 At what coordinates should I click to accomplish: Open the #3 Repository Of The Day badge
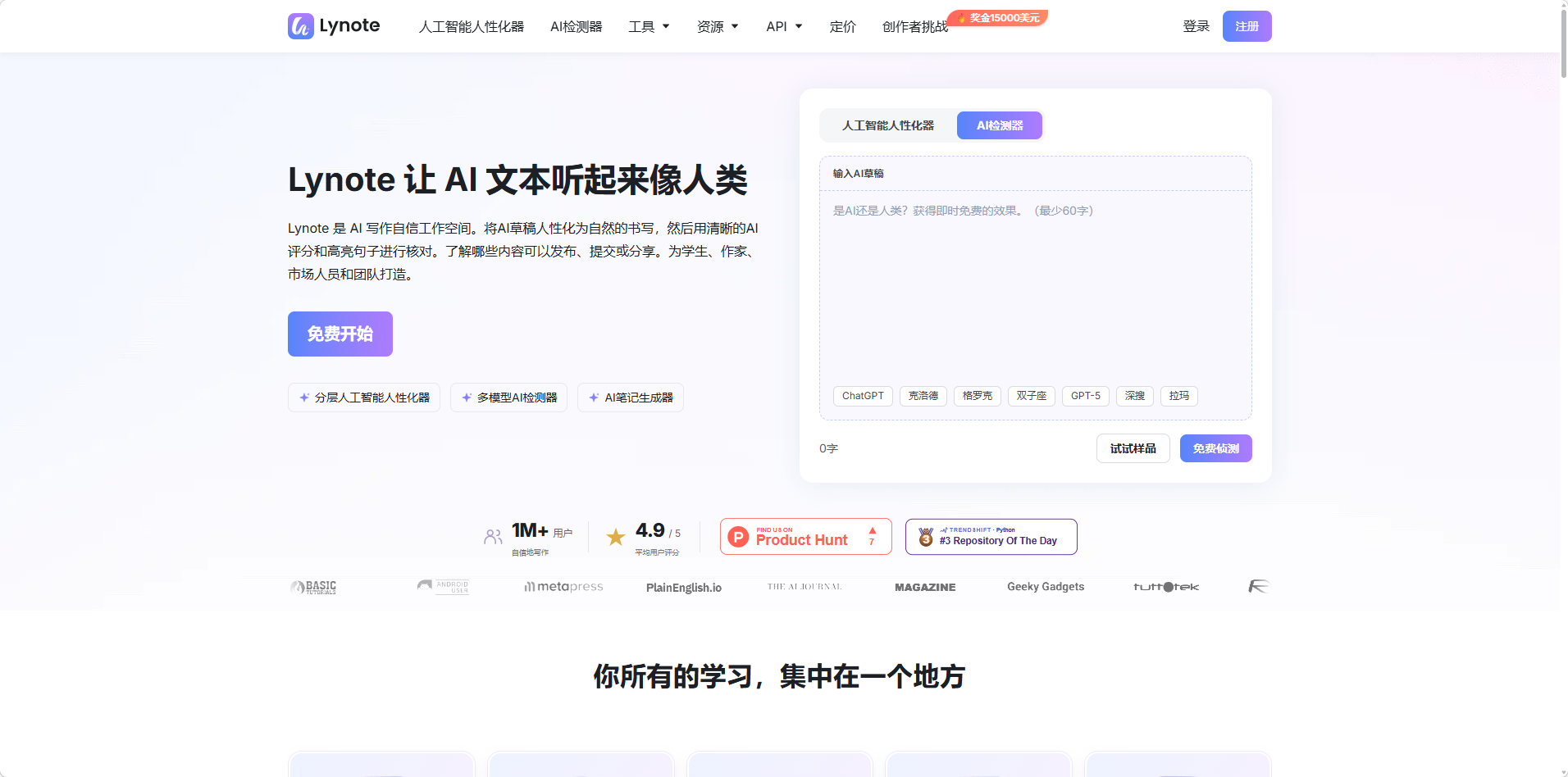pyautogui.click(x=991, y=537)
